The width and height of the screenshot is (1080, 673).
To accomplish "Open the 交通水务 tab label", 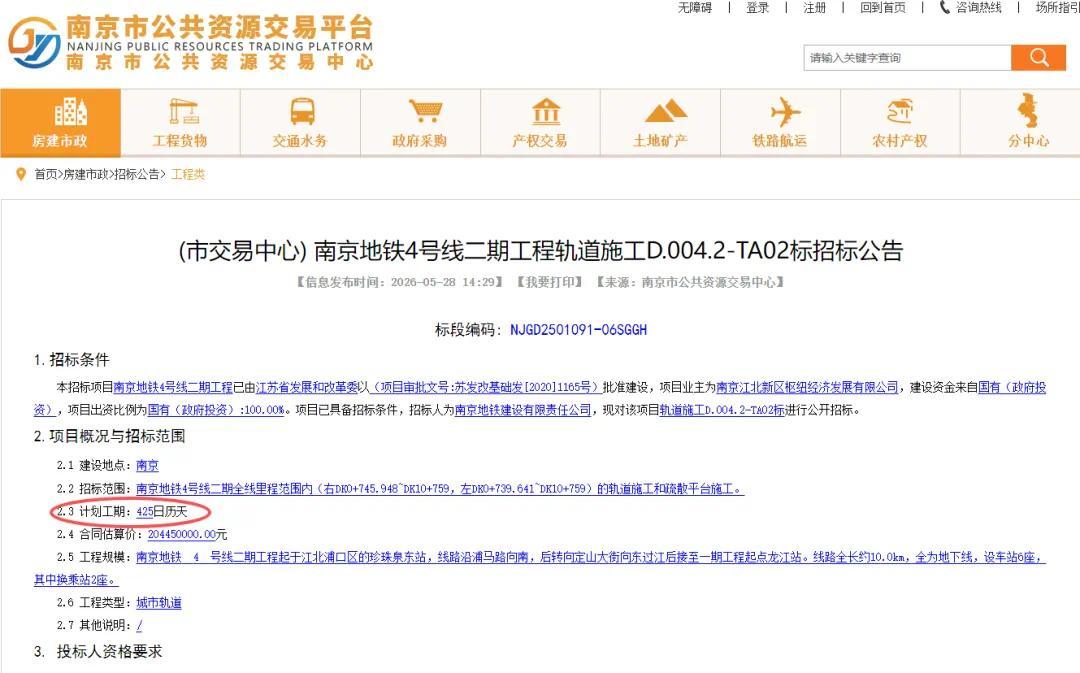I will 300,141.
